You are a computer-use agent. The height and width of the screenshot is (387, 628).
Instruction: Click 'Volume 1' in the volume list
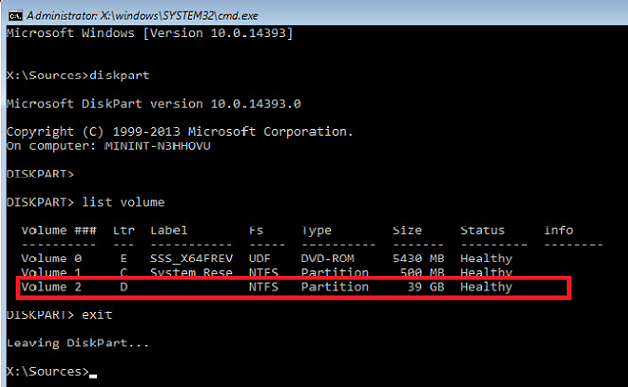click(52, 272)
